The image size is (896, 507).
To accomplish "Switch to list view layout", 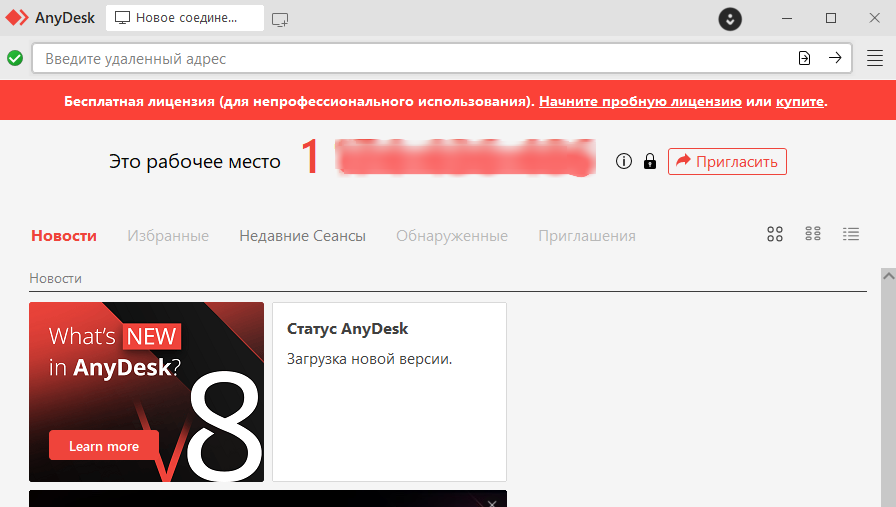I will click(851, 233).
